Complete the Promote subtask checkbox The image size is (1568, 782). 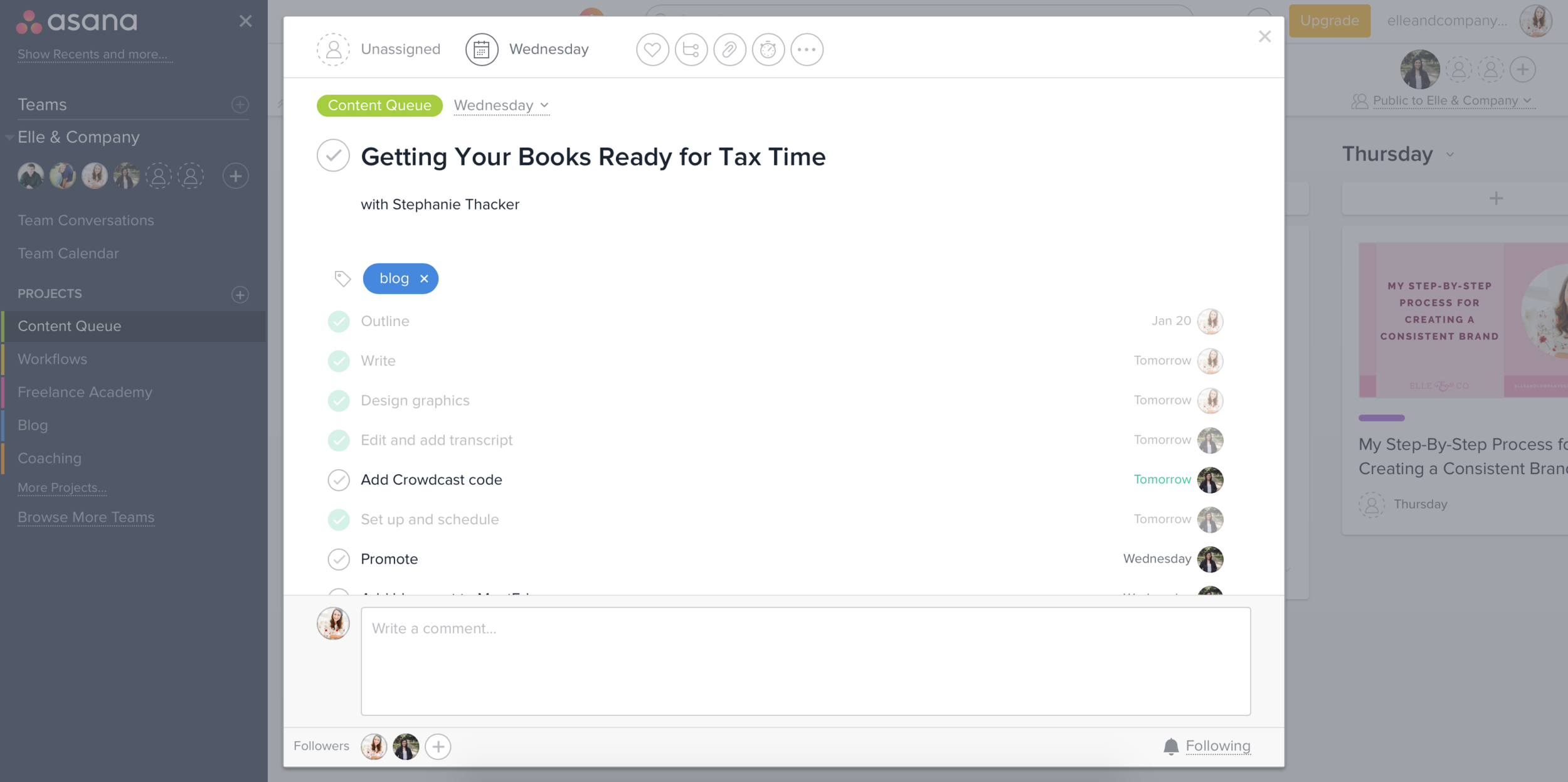pos(339,559)
